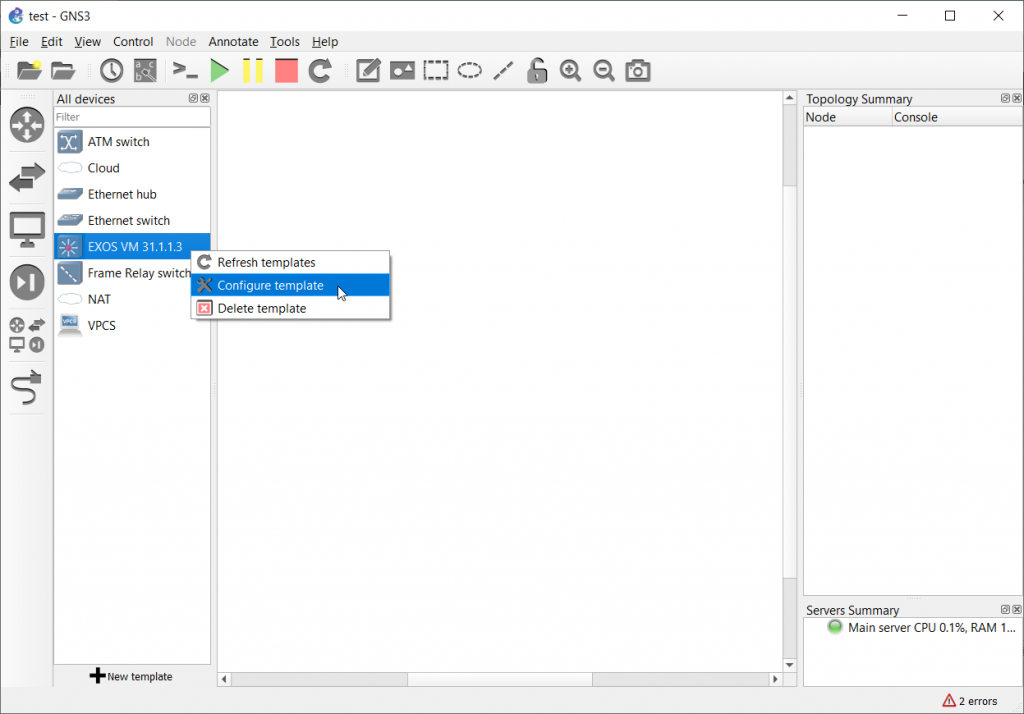This screenshot has width=1024, height=714.
Task: Click the Add a note icon
Action: 368,70
